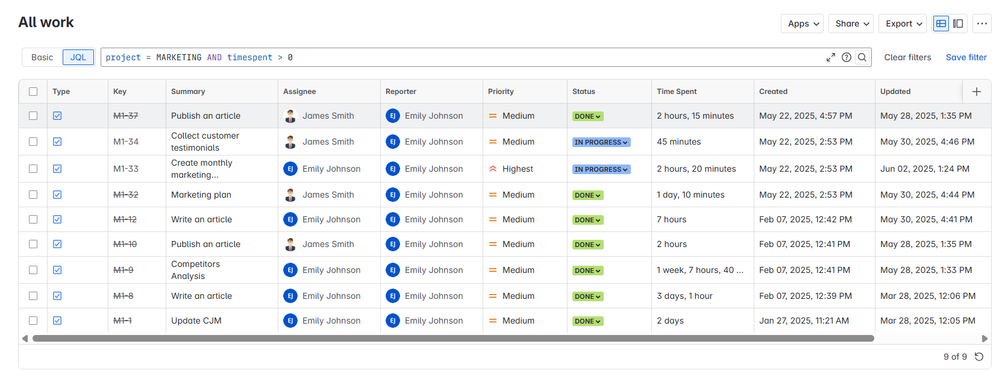Select checkbox for M1-12 row

point(33,219)
